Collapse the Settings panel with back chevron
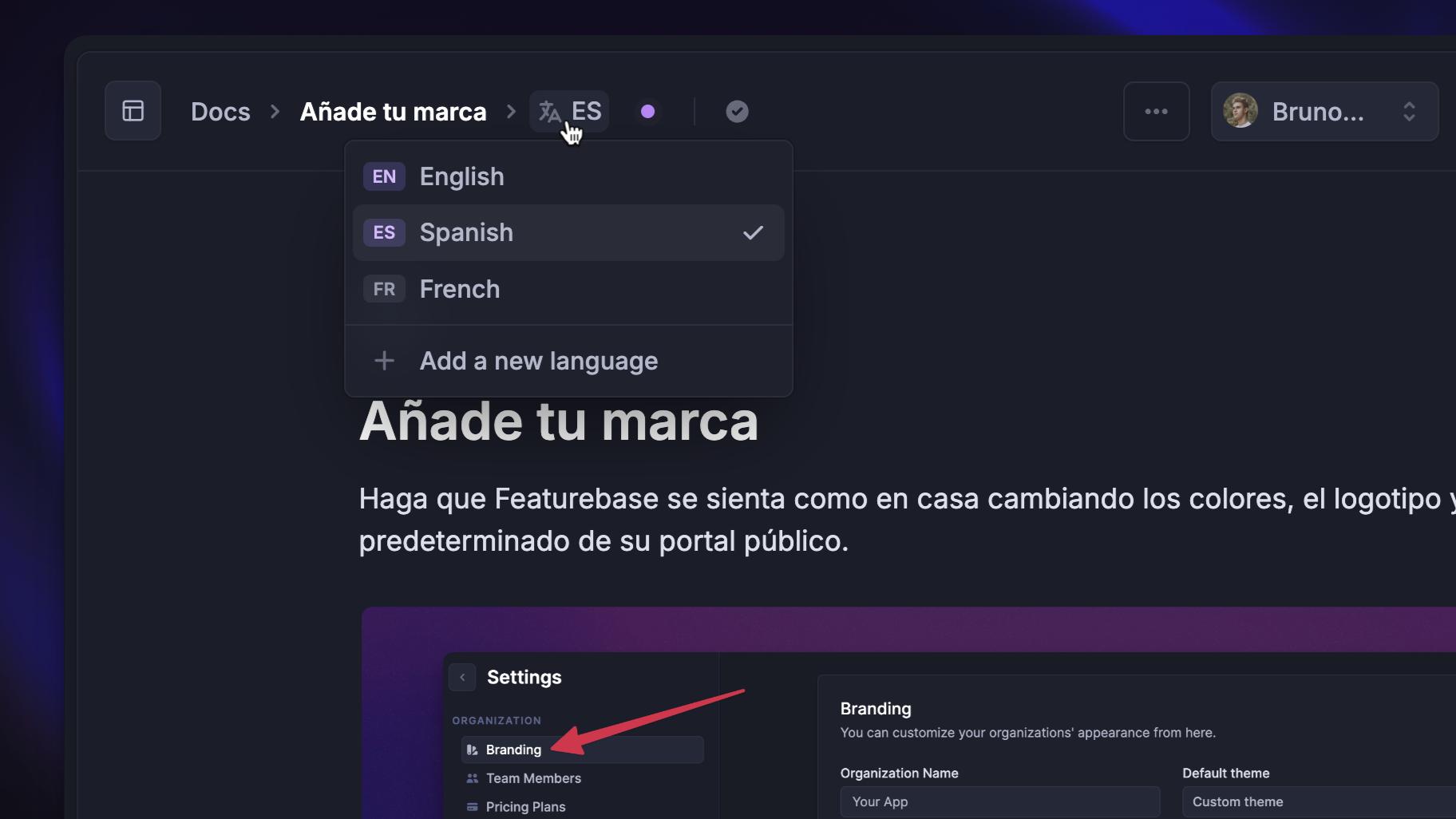The width and height of the screenshot is (1456, 819). pos(462,677)
